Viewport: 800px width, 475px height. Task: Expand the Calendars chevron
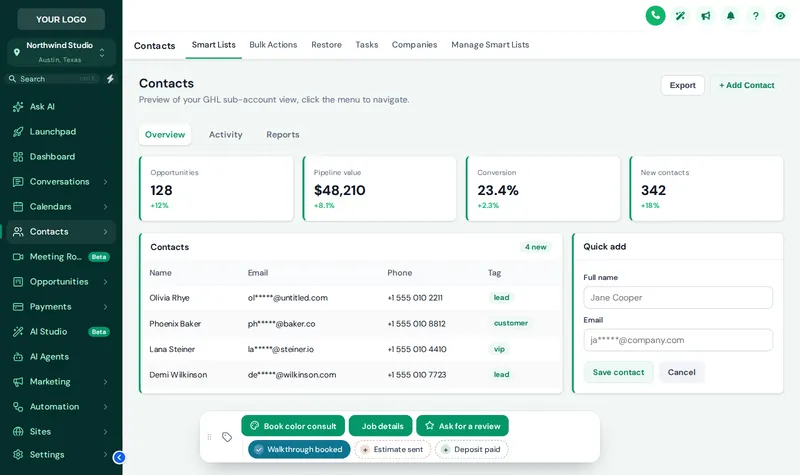(x=105, y=207)
